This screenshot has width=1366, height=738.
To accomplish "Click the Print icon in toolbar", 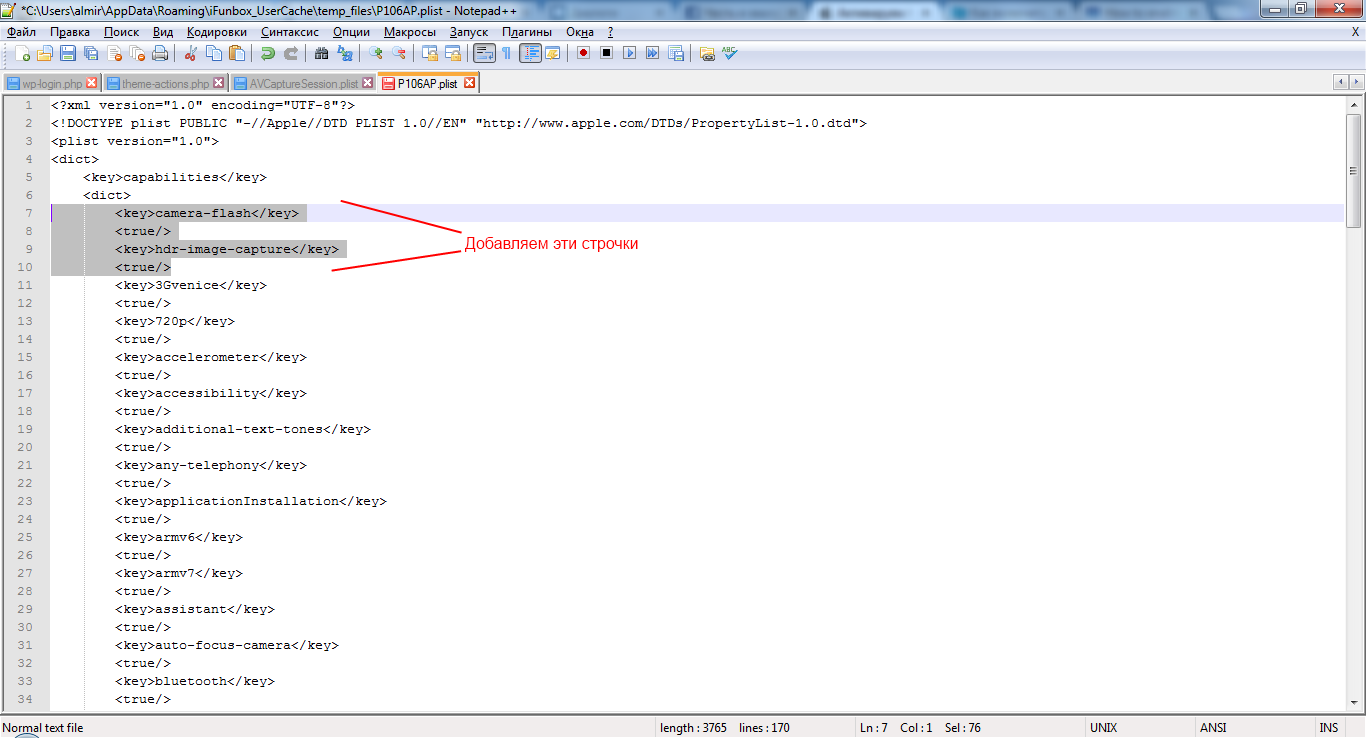I will (x=160, y=53).
